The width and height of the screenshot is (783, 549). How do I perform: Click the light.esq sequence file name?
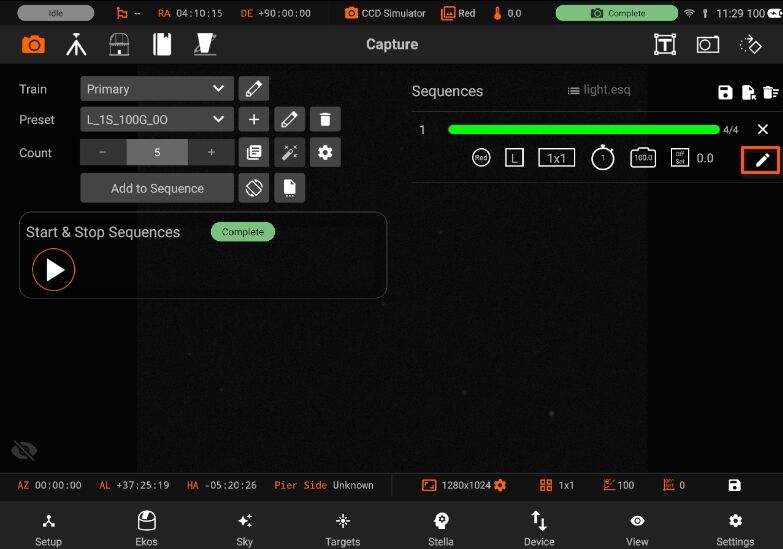click(x=607, y=90)
